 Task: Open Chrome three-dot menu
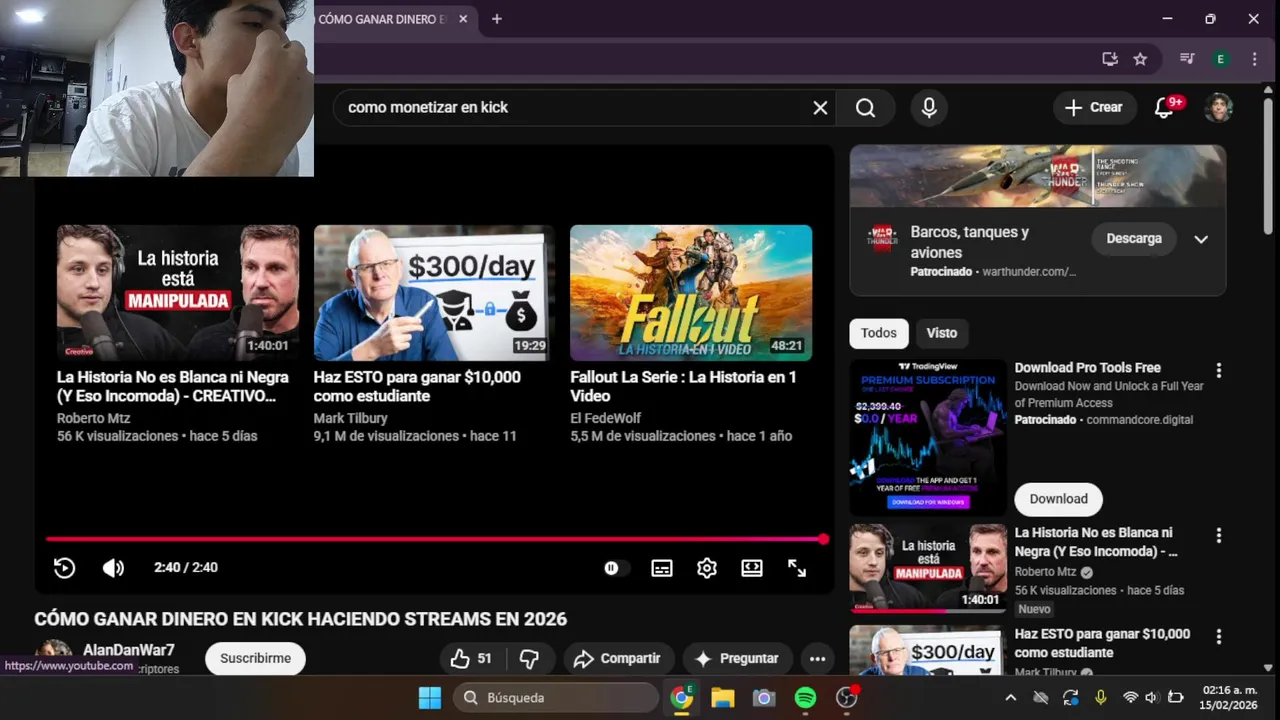tap(1254, 59)
